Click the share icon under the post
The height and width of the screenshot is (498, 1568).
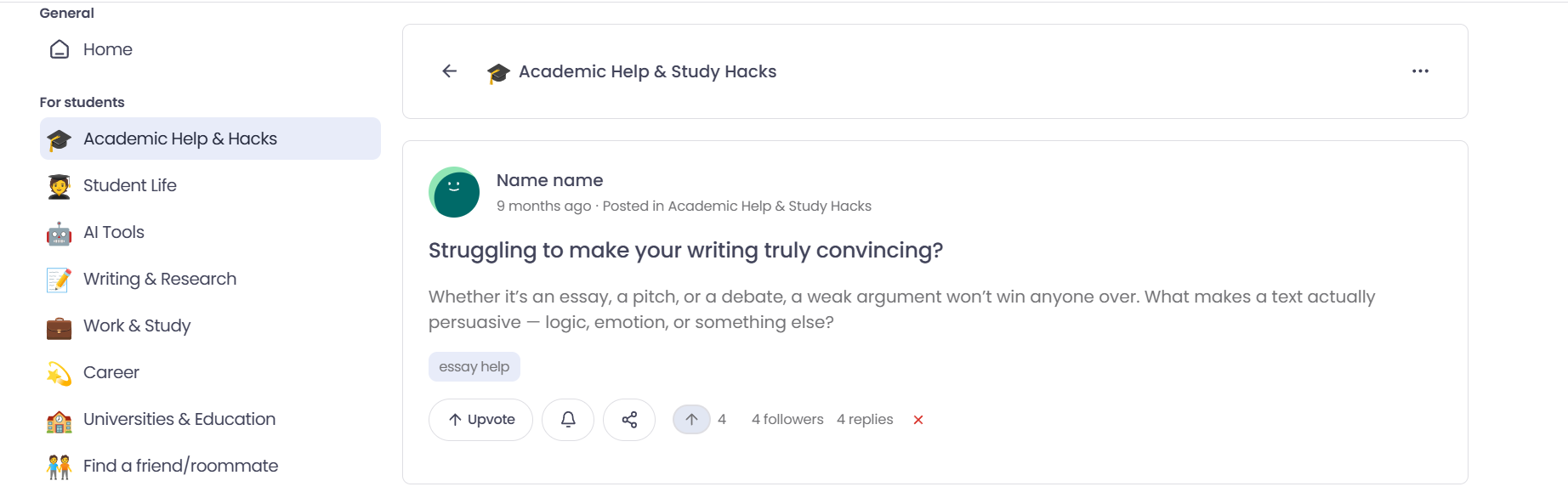tap(629, 419)
